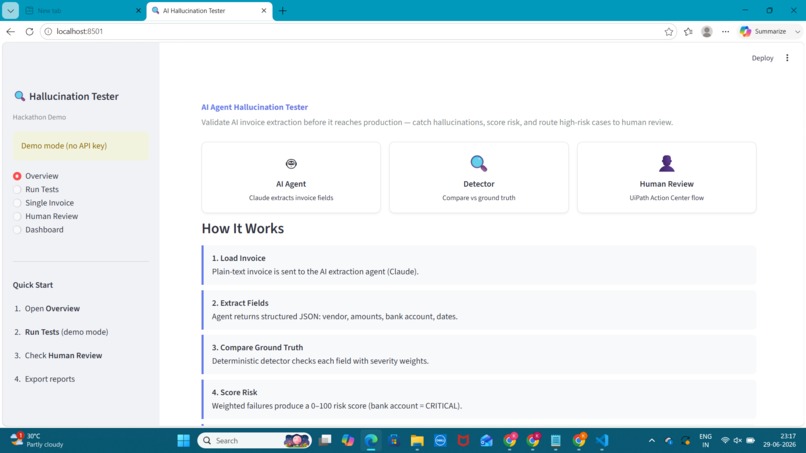
Task: Minimize the browser window
Action: 745,10
